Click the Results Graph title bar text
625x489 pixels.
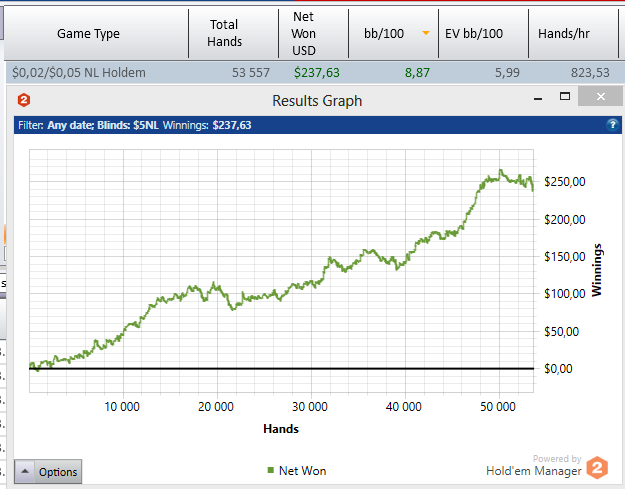point(317,101)
